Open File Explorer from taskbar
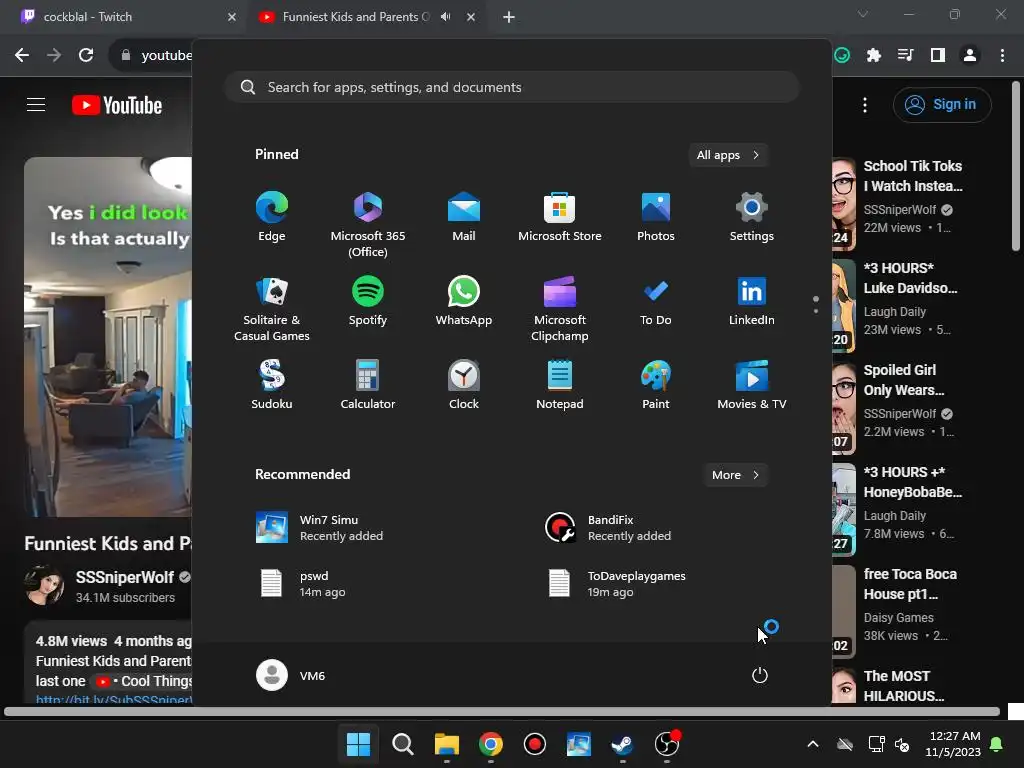 click(x=447, y=744)
